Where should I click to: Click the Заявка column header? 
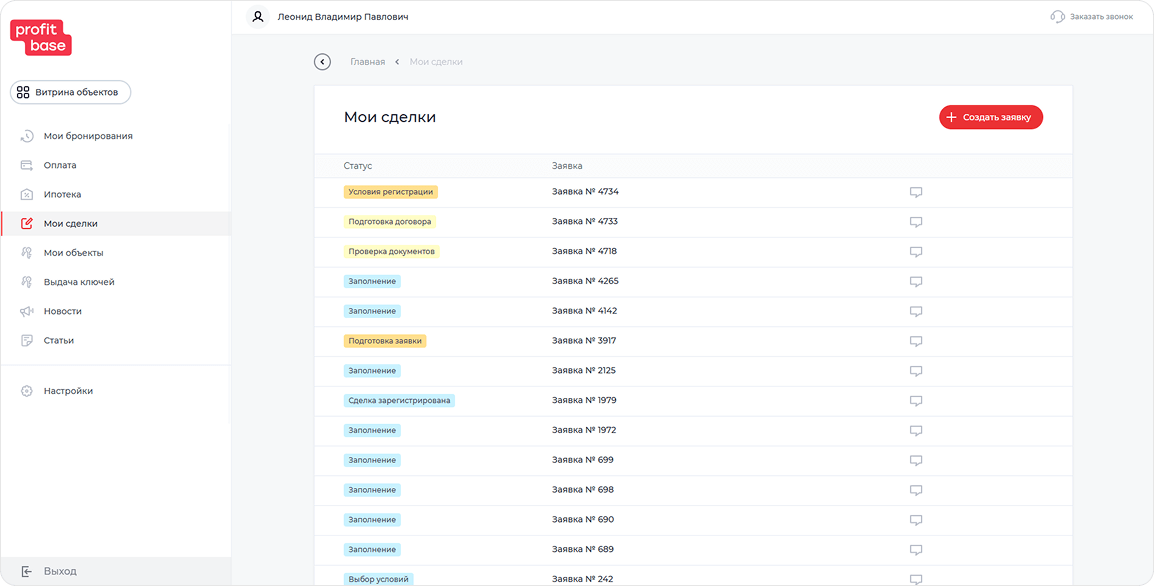(x=567, y=166)
